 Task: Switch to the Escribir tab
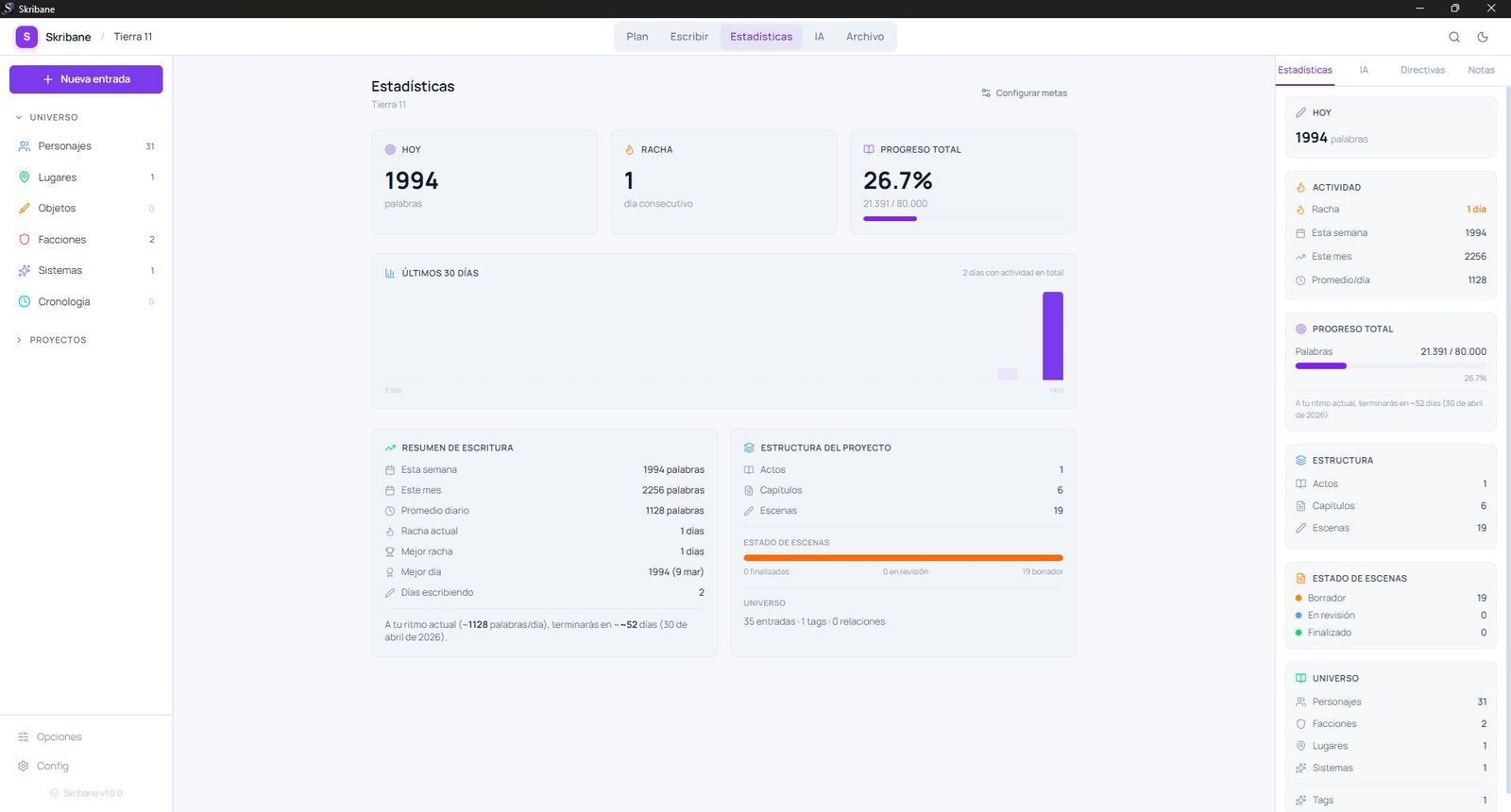coord(688,37)
